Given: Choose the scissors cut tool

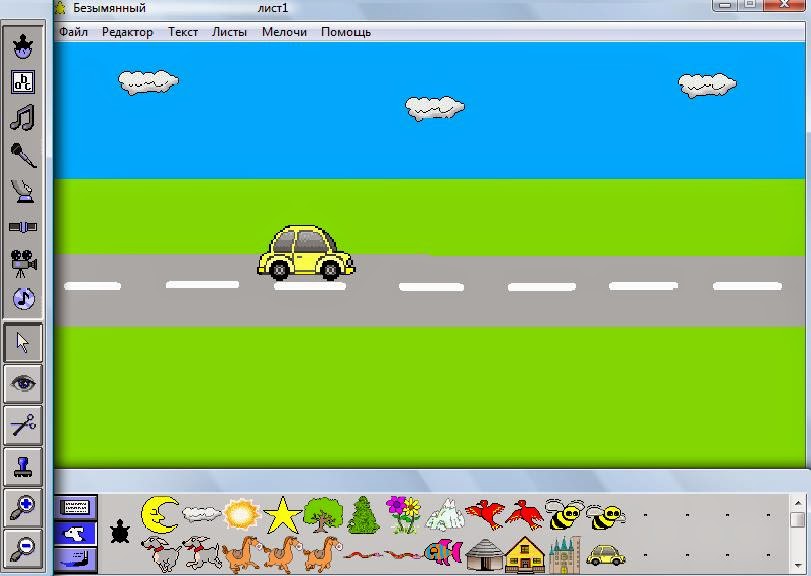Looking at the screenshot, I should (x=23, y=426).
